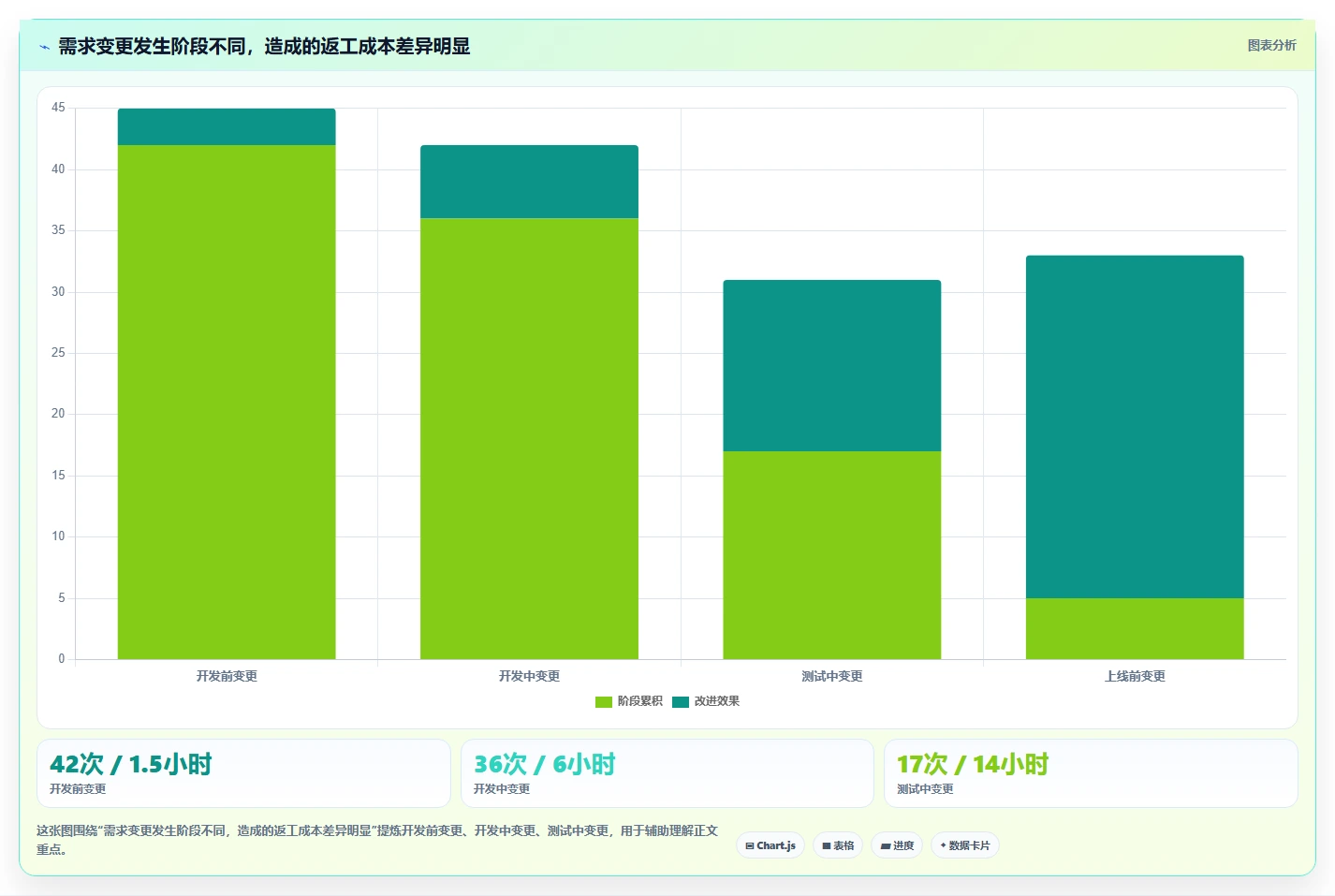Click the lightning icon beside the chart title

(x=44, y=47)
